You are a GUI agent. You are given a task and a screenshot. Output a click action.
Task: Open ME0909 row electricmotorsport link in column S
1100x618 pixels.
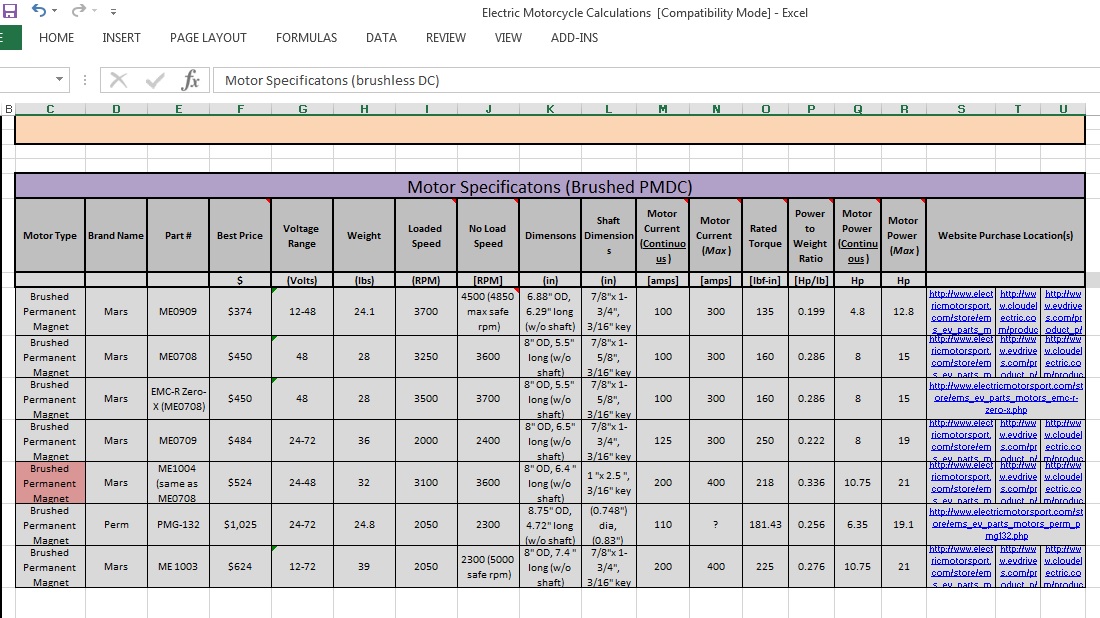tap(961, 311)
